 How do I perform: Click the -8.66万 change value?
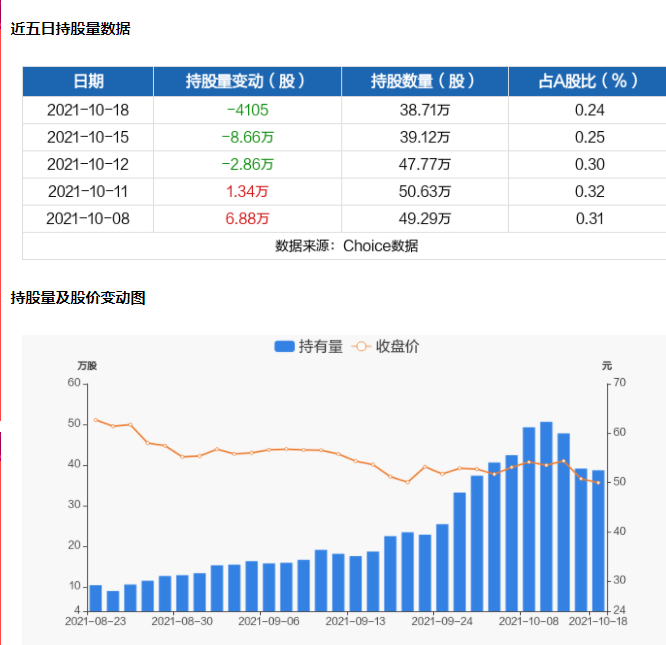coord(248,138)
